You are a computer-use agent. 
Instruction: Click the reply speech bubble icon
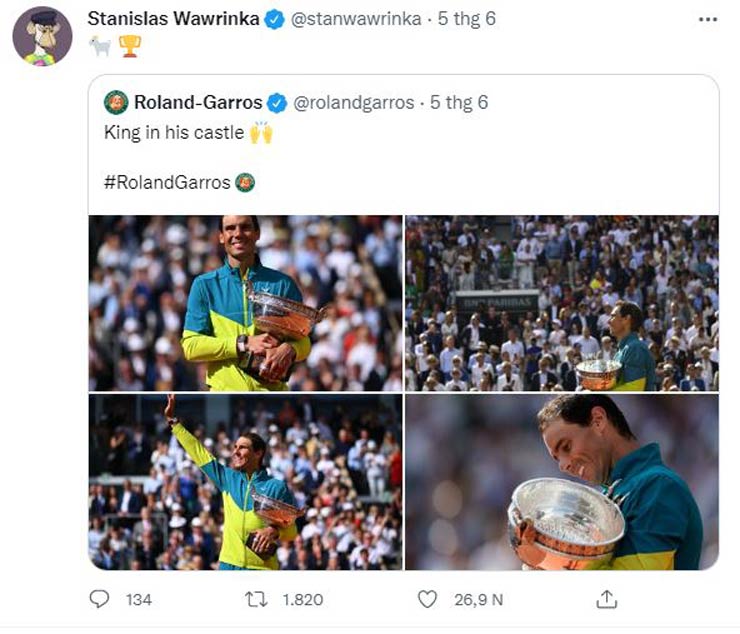(99, 600)
